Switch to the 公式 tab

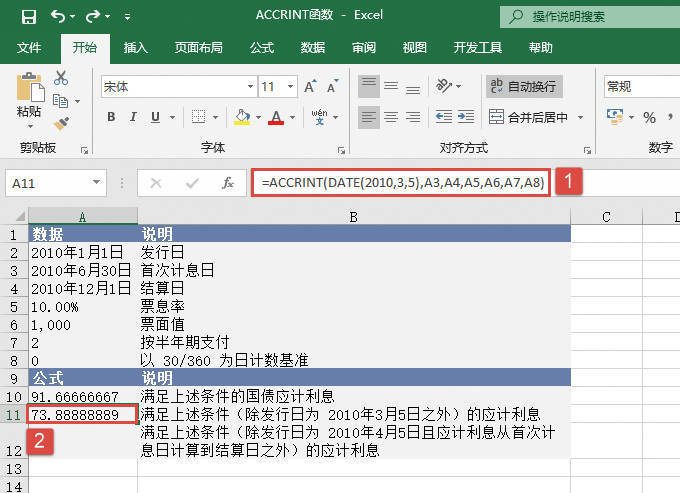pyautogui.click(x=262, y=47)
